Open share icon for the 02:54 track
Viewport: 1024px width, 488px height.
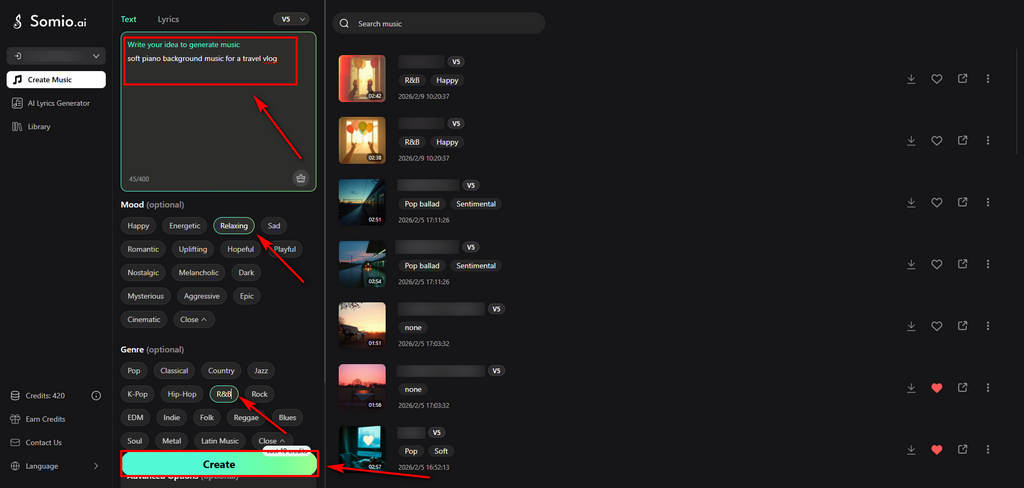(962, 264)
